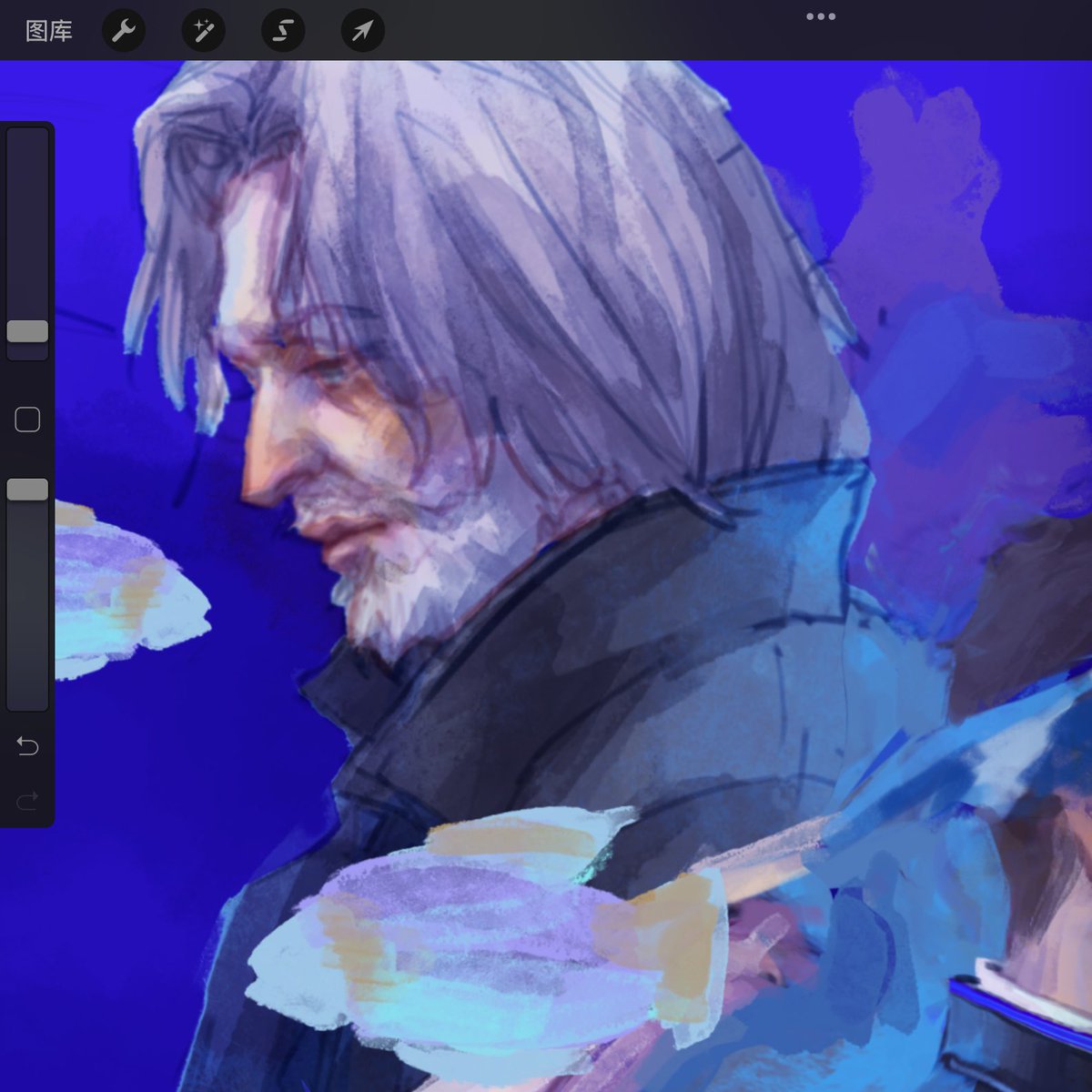Activate the Selection S-shaped tool
The image size is (1092, 1092).
283,31
